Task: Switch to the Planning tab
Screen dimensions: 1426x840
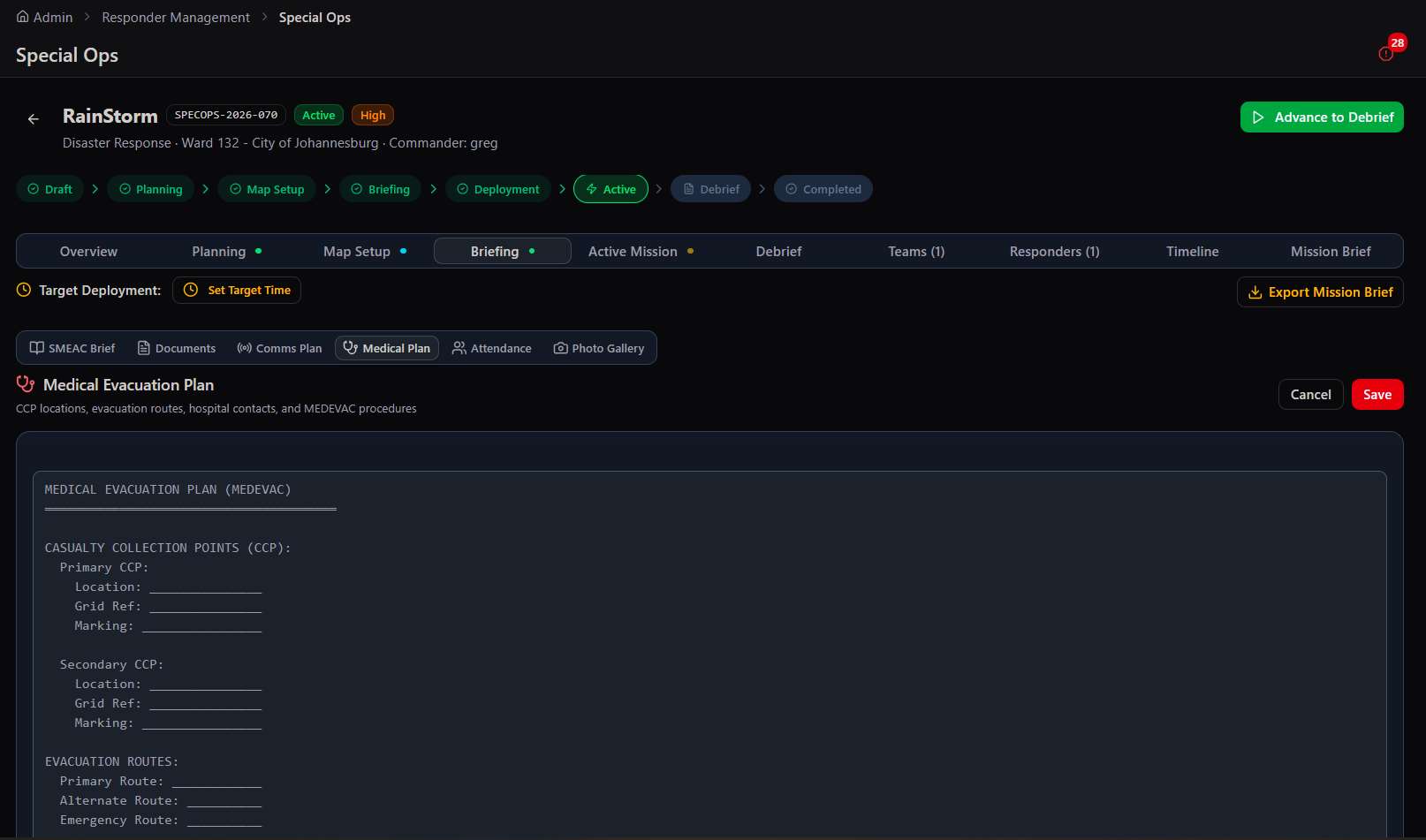Action: click(227, 252)
